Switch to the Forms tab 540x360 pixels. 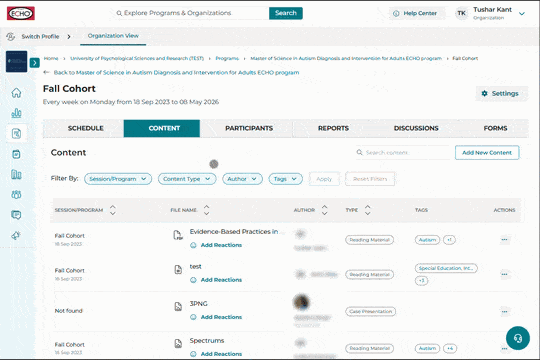pos(495,128)
